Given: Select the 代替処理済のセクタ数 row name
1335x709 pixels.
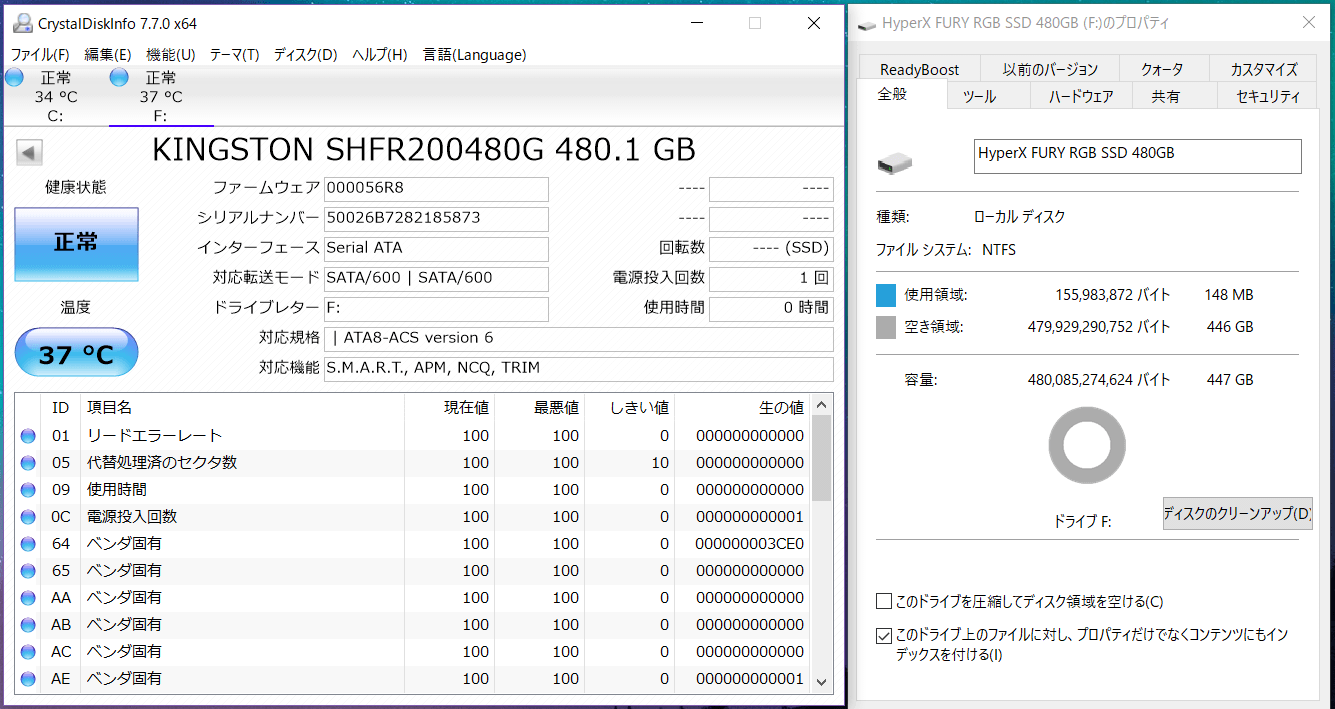Looking at the screenshot, I should coord(162,463).
